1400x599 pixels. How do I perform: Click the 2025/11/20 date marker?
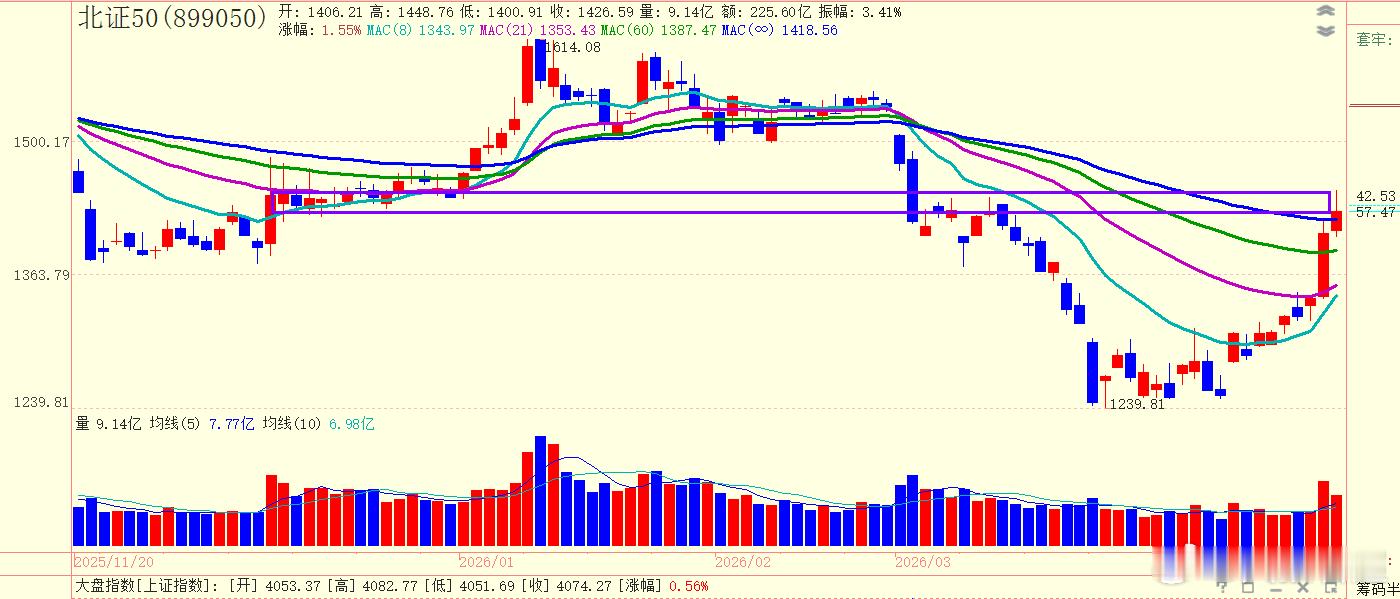coord(114,562)
